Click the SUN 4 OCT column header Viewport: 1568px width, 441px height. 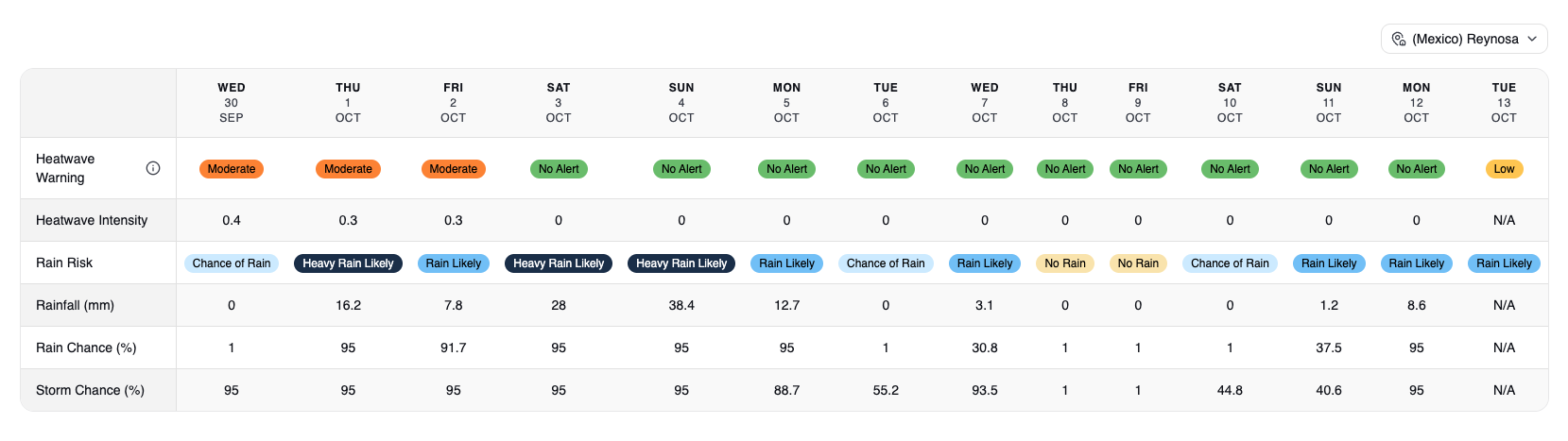click(x=681, y=103)
